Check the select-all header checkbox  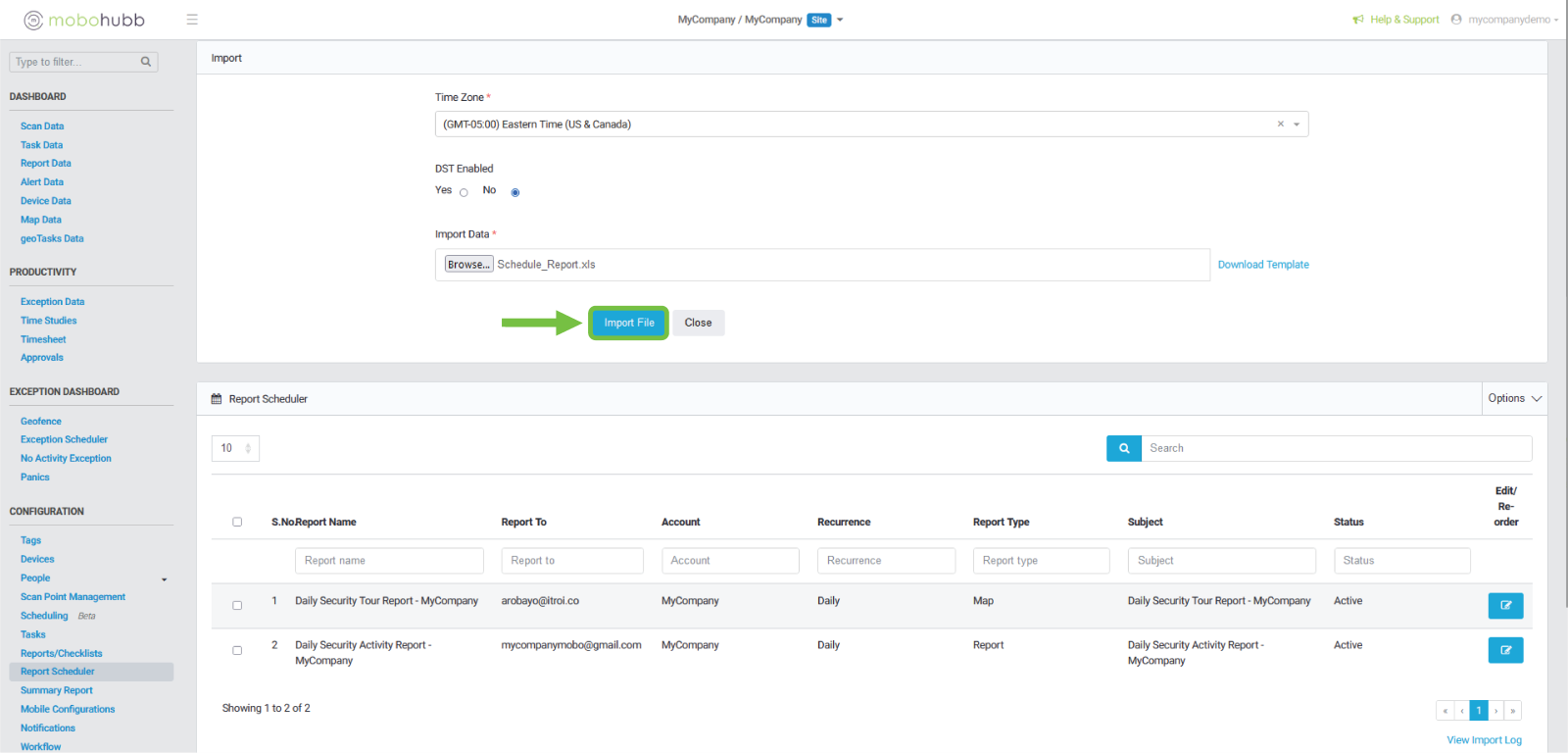tap(237, 522)
